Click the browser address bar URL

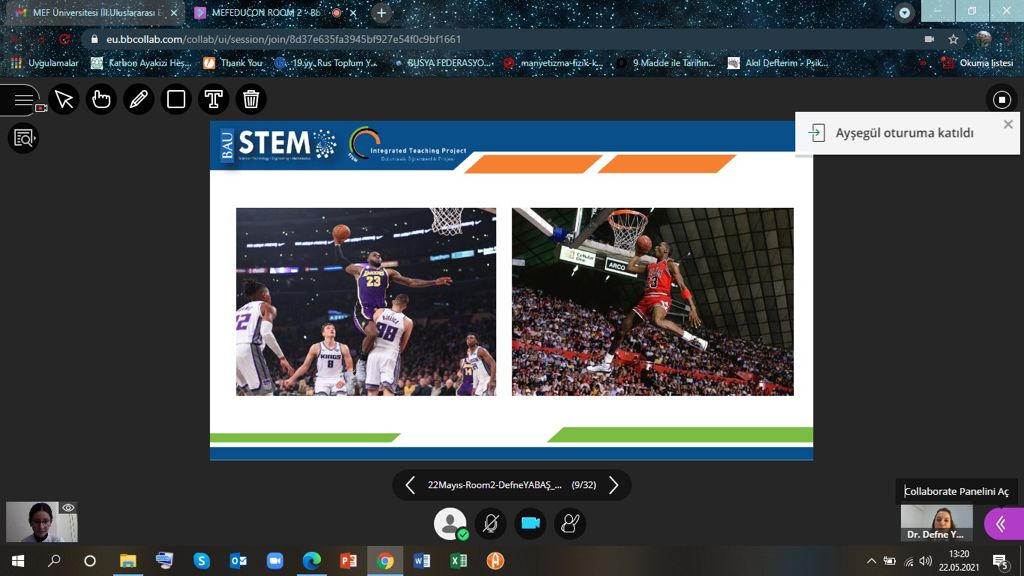point(283,39)
